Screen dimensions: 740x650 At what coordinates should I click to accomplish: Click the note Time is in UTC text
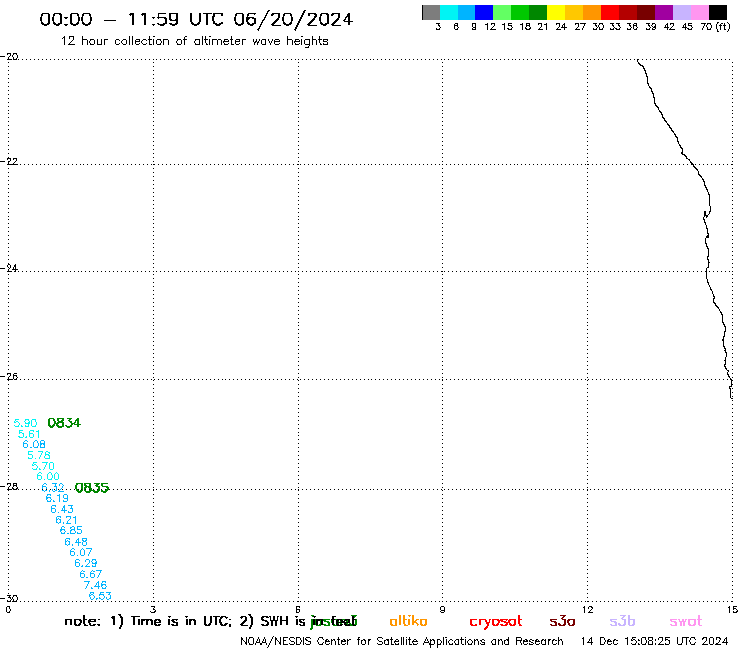pos(181,621)
